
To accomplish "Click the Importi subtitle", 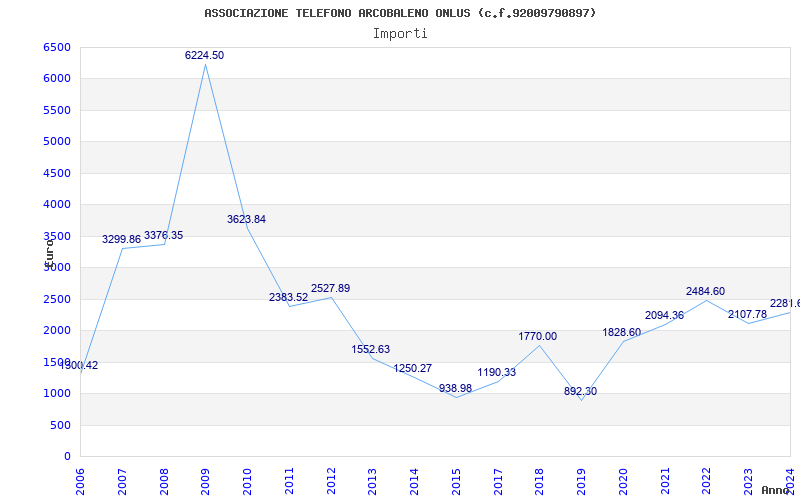I will [x=400, y=34].
